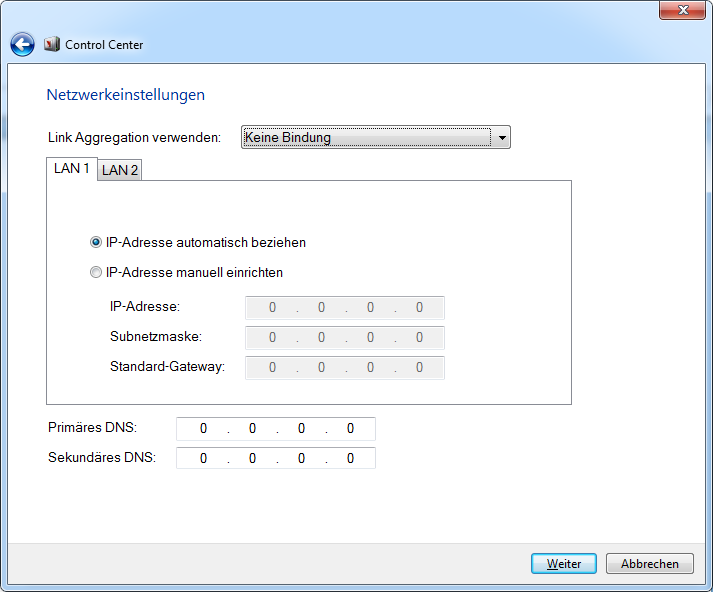This screenshot has width=713, height=592.
Task: Close the Control Center window
Action: [x=682, y=10]
